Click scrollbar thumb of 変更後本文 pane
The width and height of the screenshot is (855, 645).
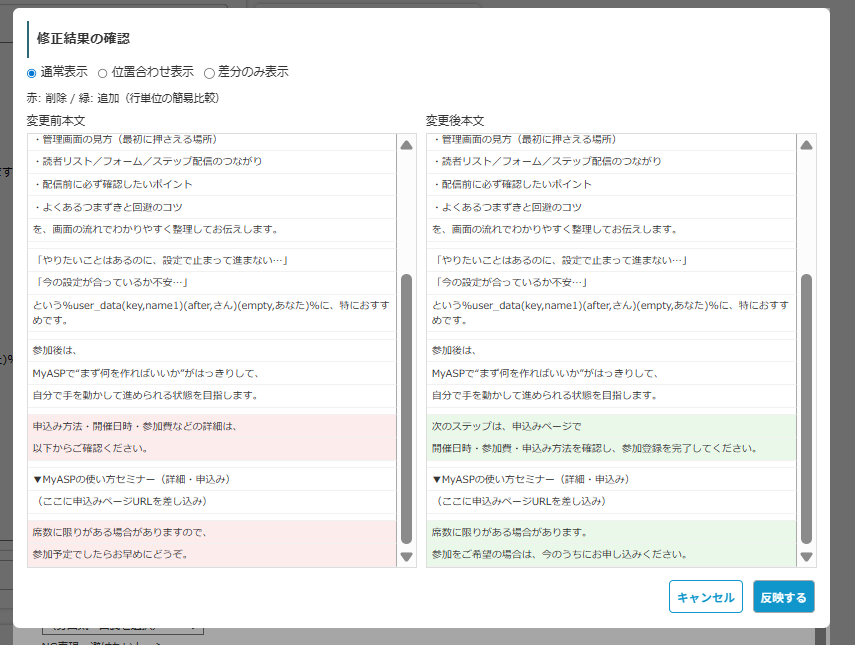[806, 408]
